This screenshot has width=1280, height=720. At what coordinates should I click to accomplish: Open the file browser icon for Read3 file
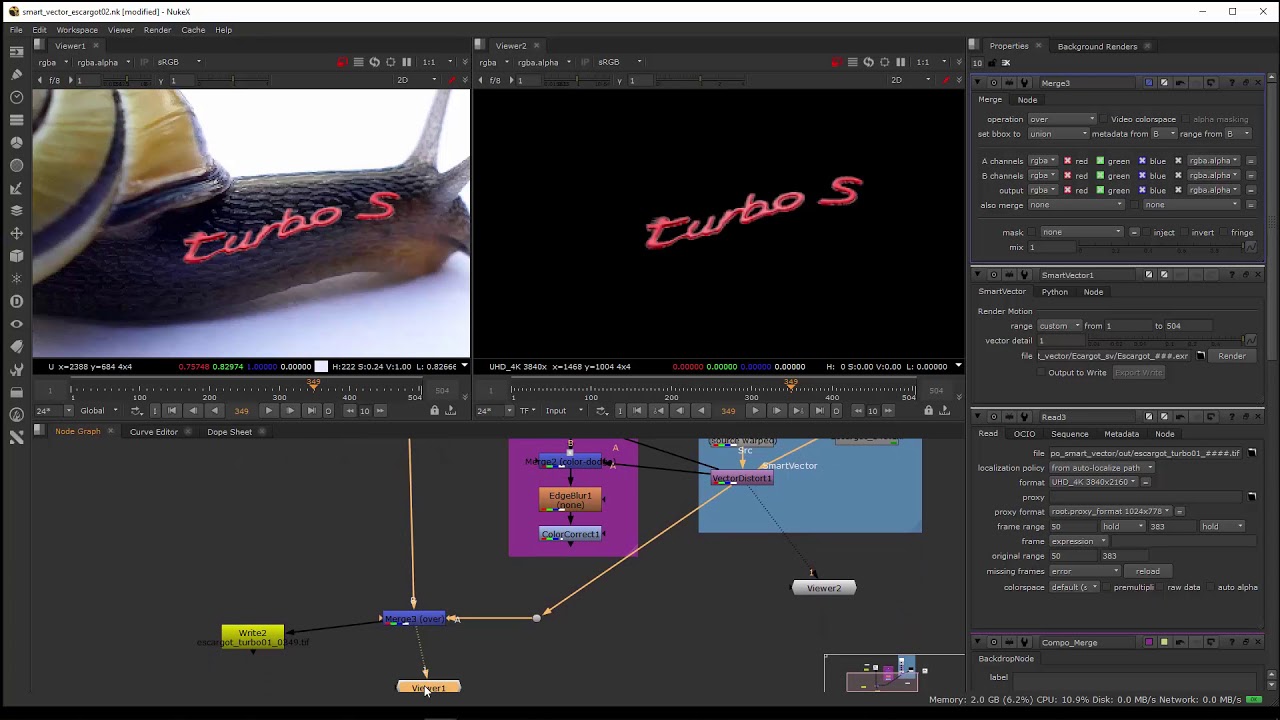tap(1252, 453)
